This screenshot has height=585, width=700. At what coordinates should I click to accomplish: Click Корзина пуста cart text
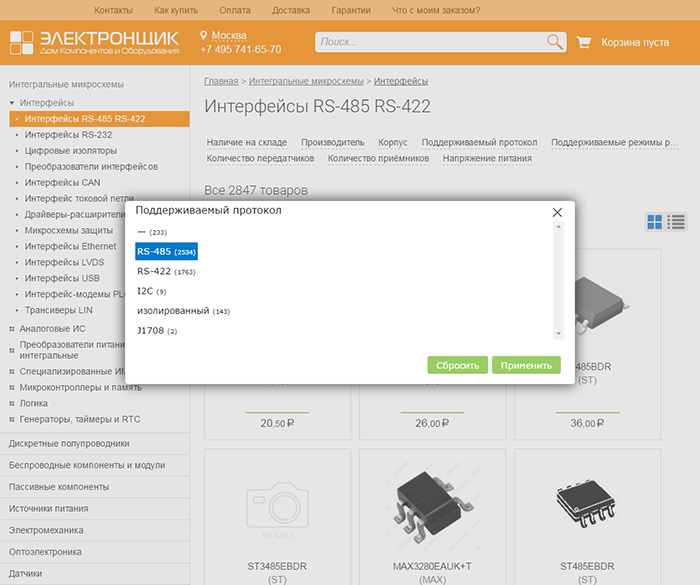(x=635, y=42)
